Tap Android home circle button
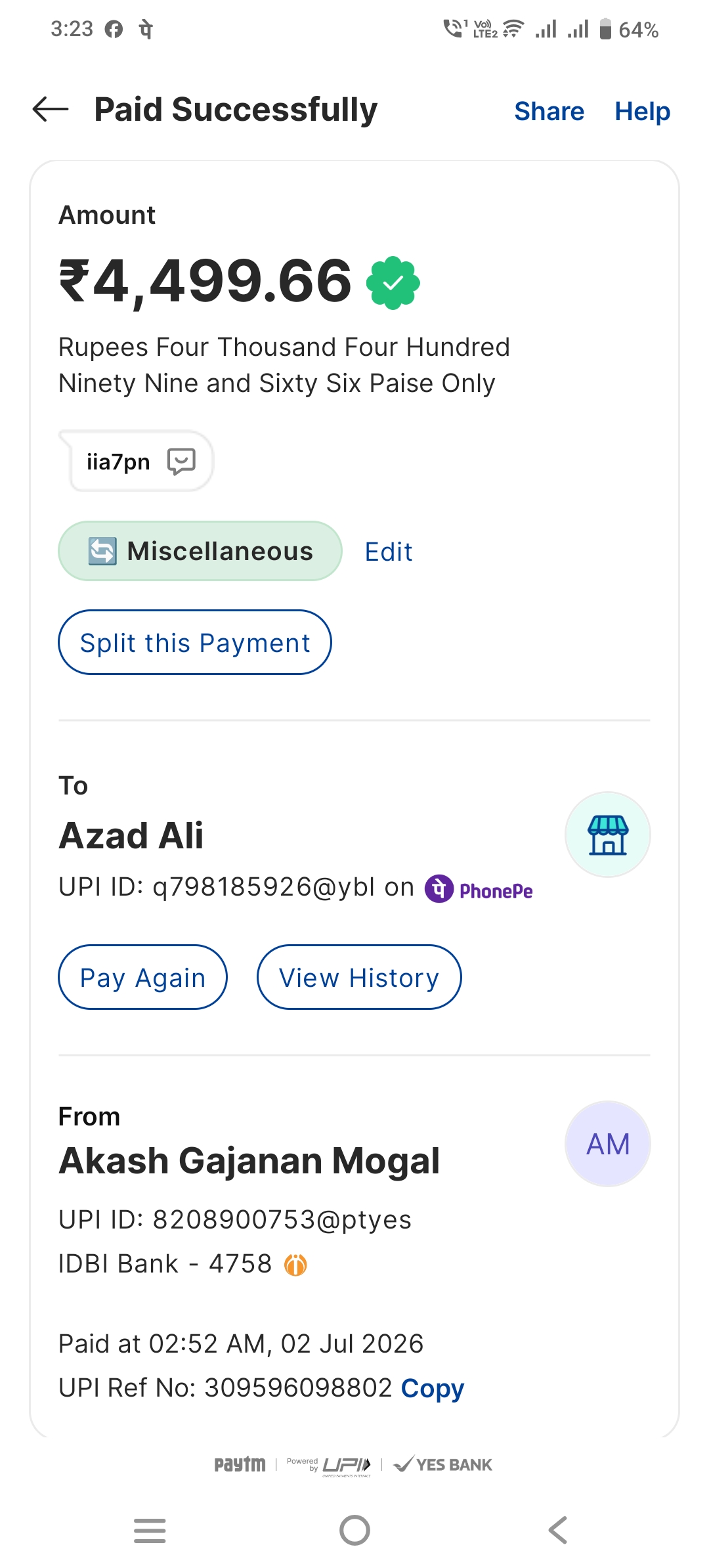This screenshot has width=709, height=1568. pos(354,1531)
